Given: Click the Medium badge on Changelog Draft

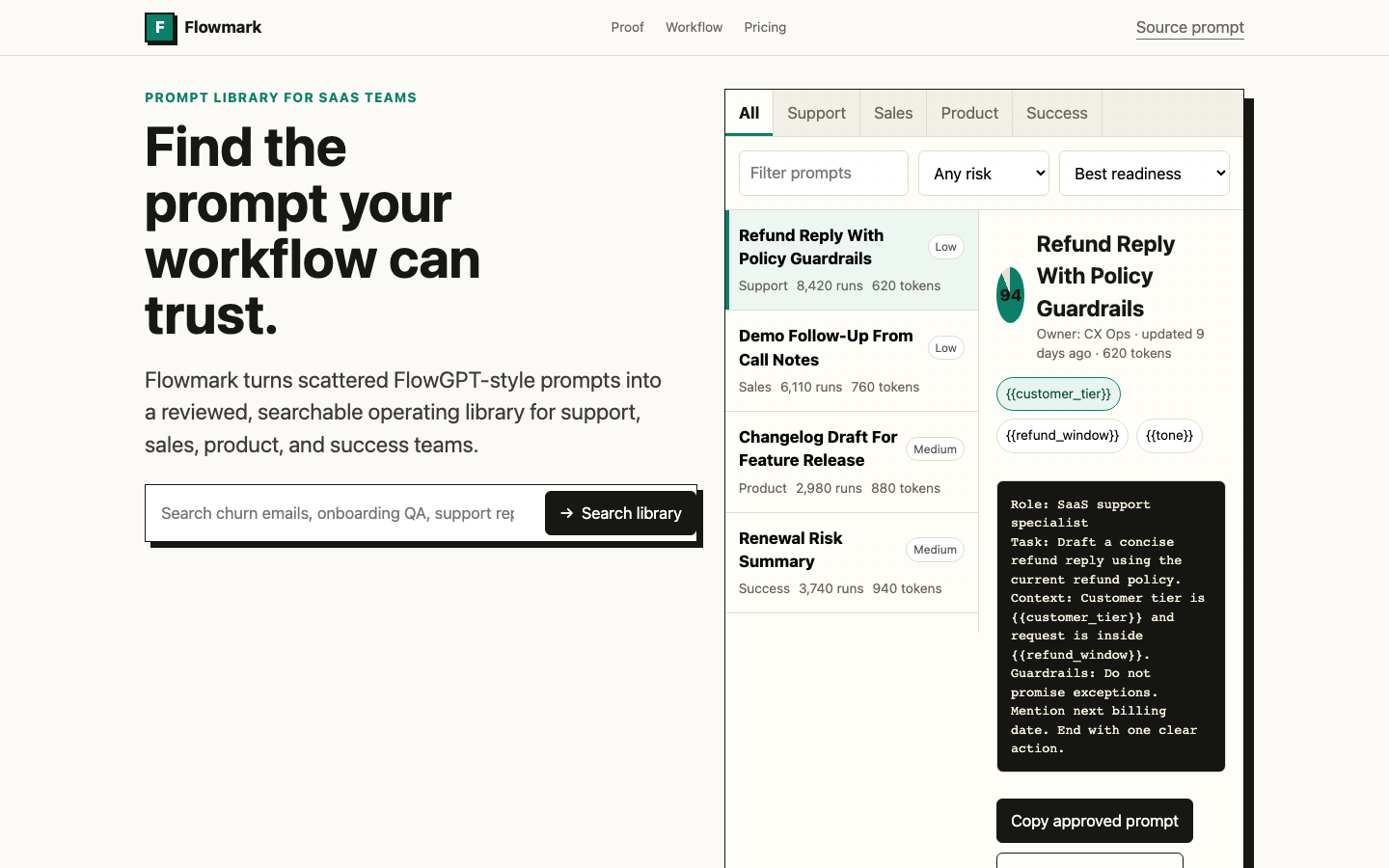Looking at the screenshot, I should point(935,449).
